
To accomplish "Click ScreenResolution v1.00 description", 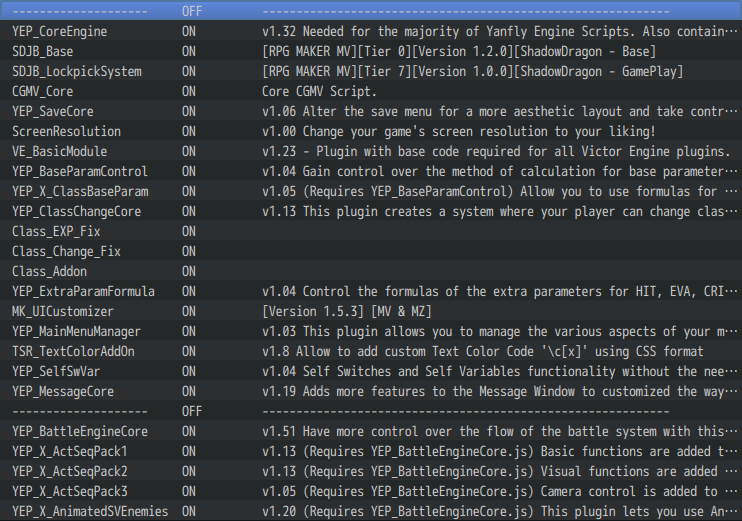I will click(x=459, y=131).
